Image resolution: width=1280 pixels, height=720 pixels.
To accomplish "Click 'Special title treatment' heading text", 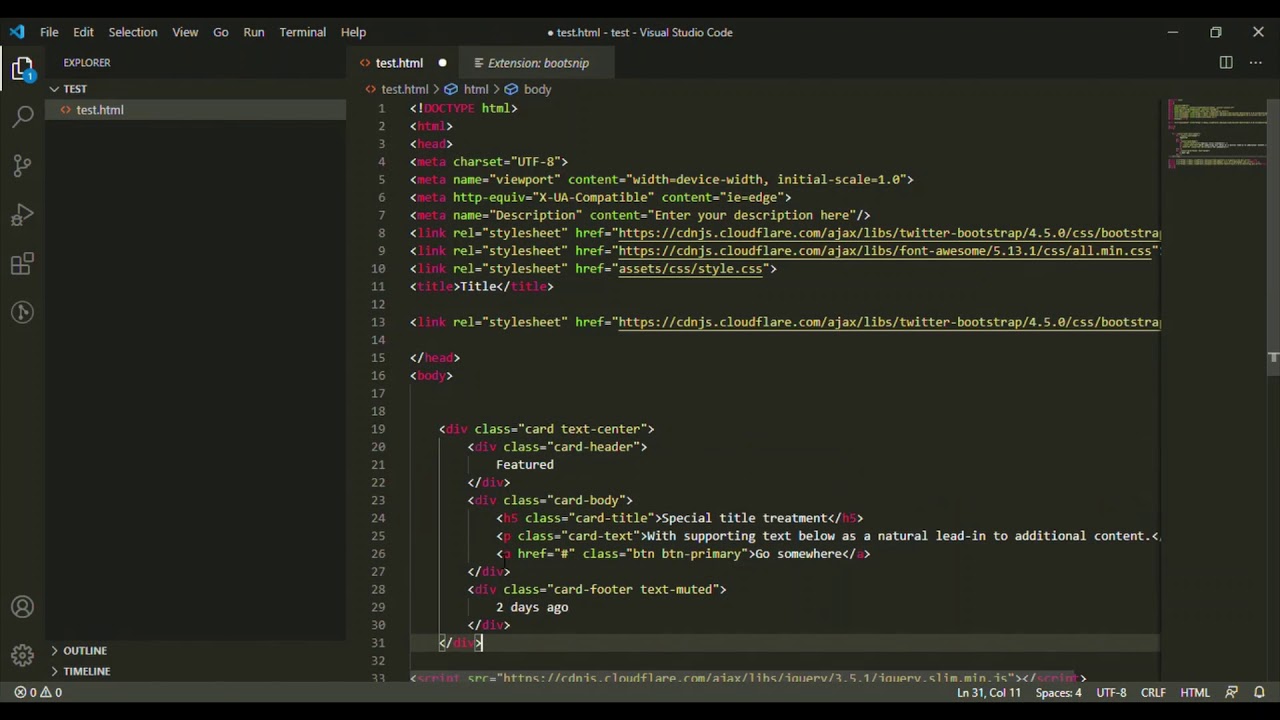I will click(745, 518).
